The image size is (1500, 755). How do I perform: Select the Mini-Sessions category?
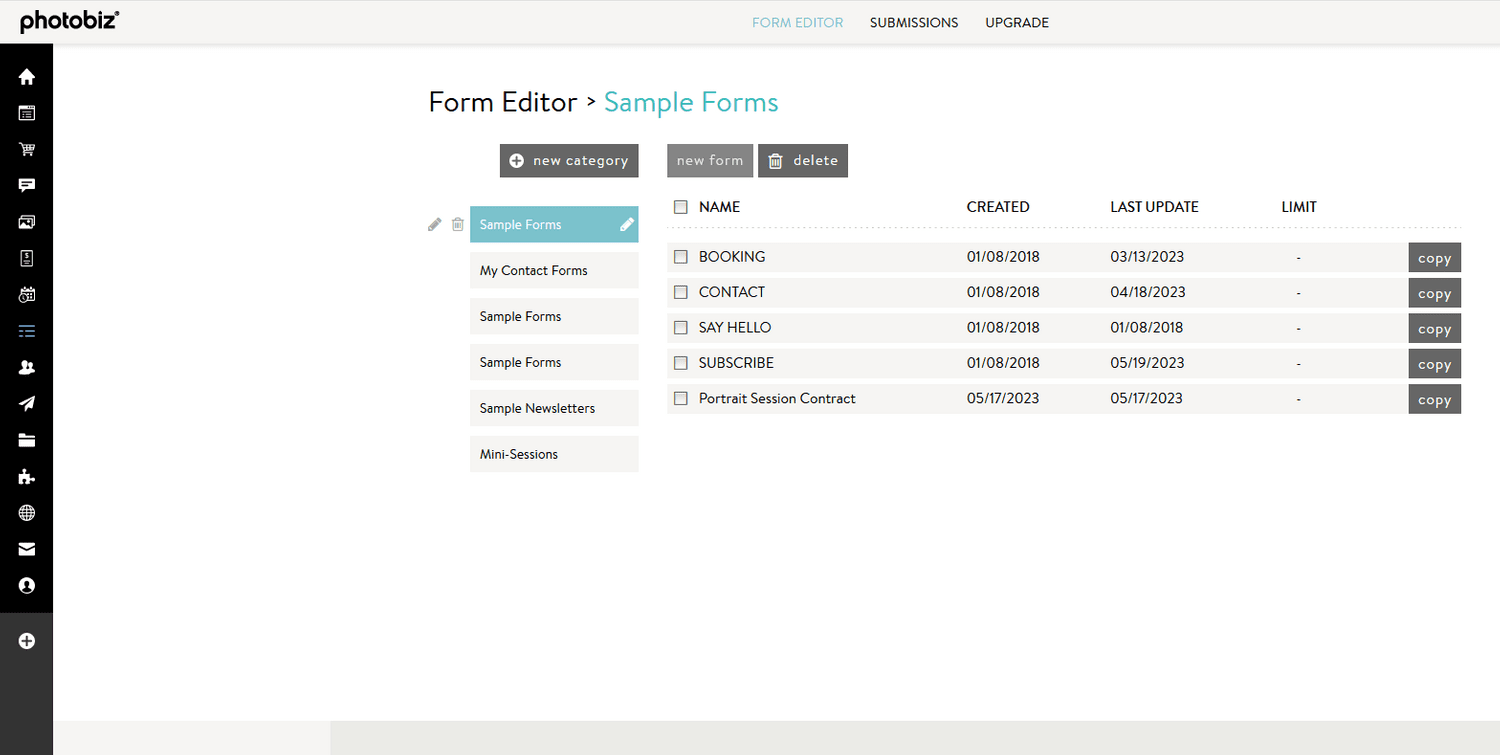coord(554,454)
